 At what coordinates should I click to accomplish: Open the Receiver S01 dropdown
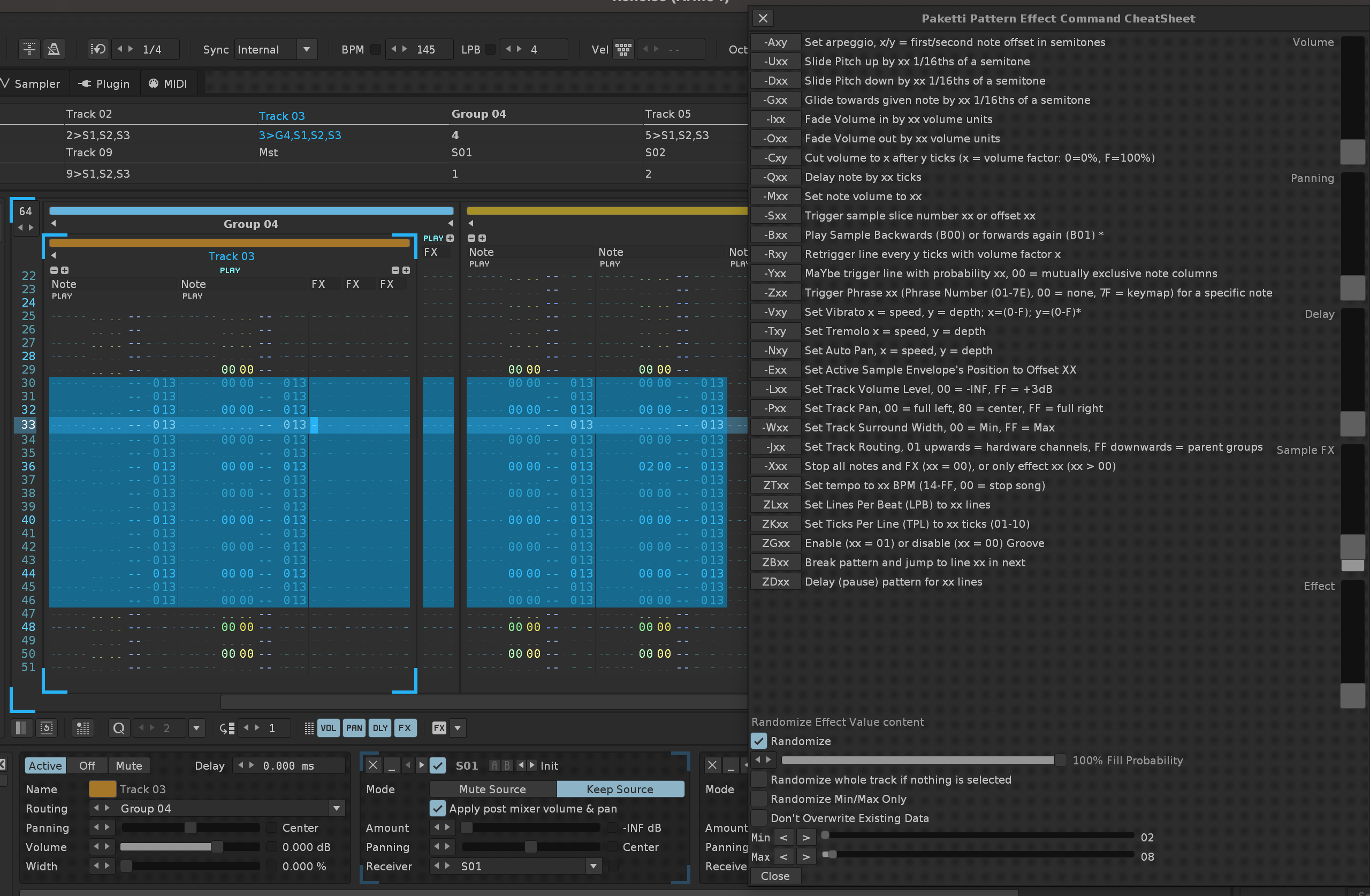point(593,866)
